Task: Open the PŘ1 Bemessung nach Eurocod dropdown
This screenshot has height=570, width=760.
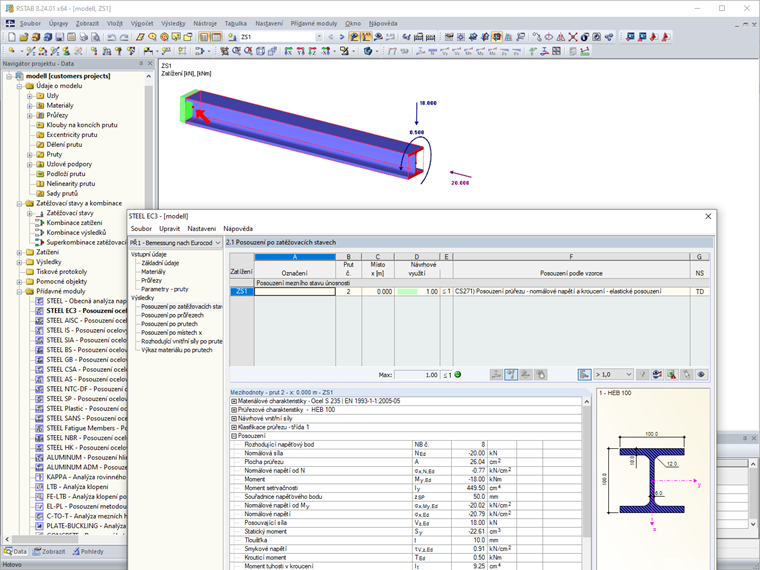Action: (175, 242)
